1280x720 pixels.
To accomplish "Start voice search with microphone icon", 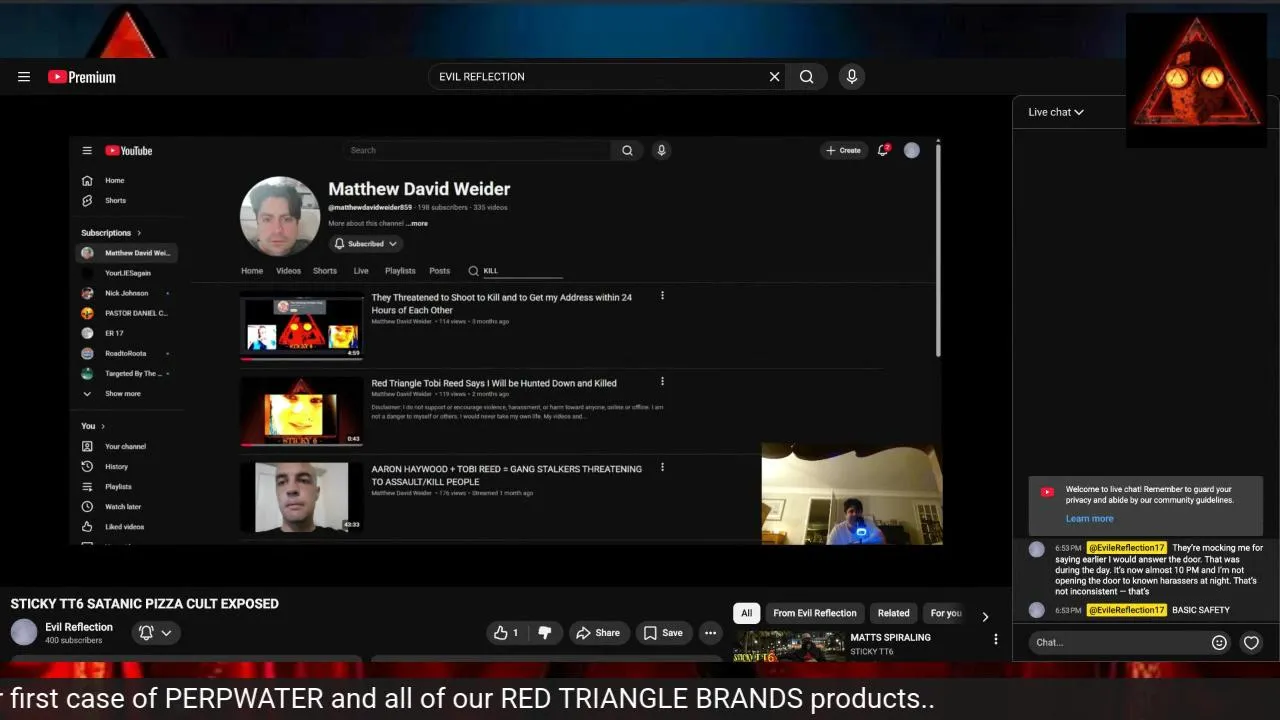I will pyautogui.click(x=852, y=77).
